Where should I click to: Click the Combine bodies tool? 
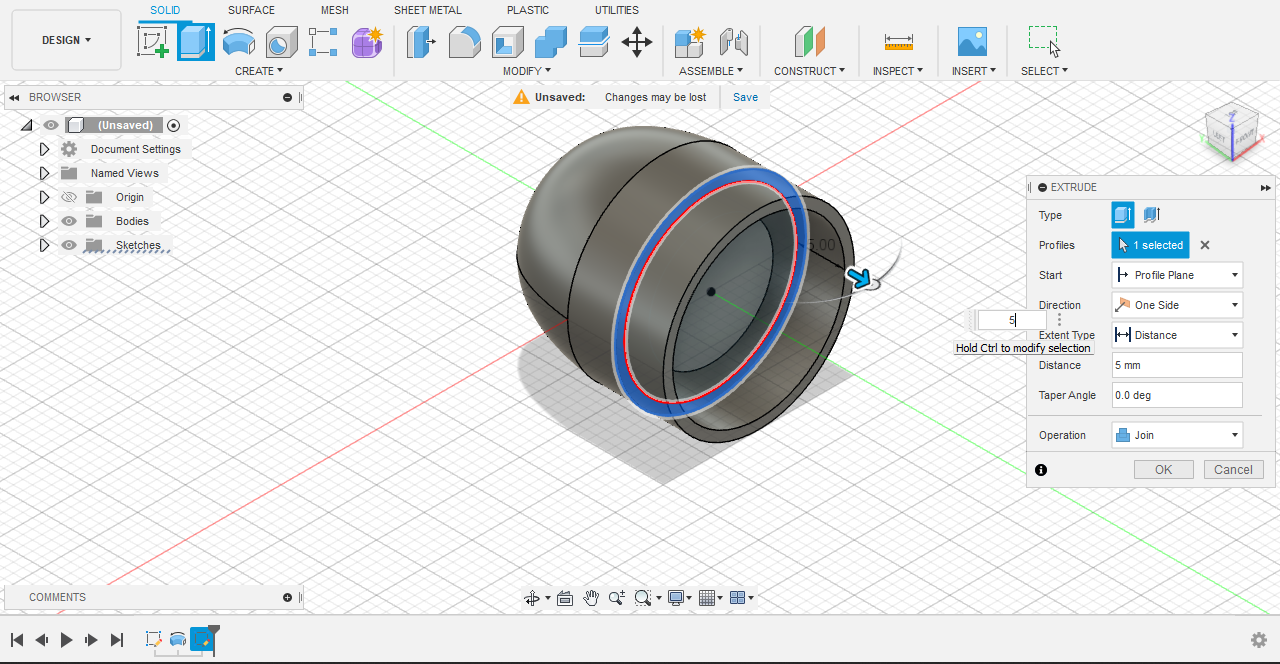pos(551,42)
